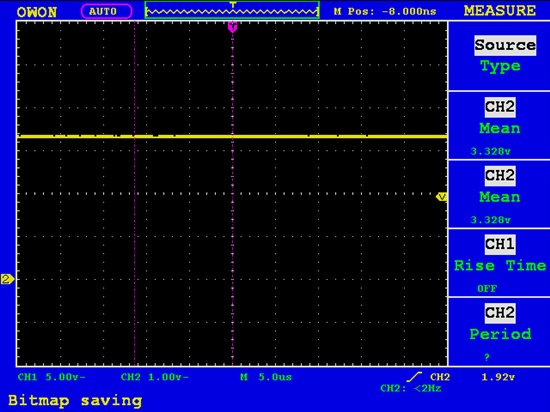Select the Source menu option
This screenshot has width=550, height=412.
coord(505,45)
